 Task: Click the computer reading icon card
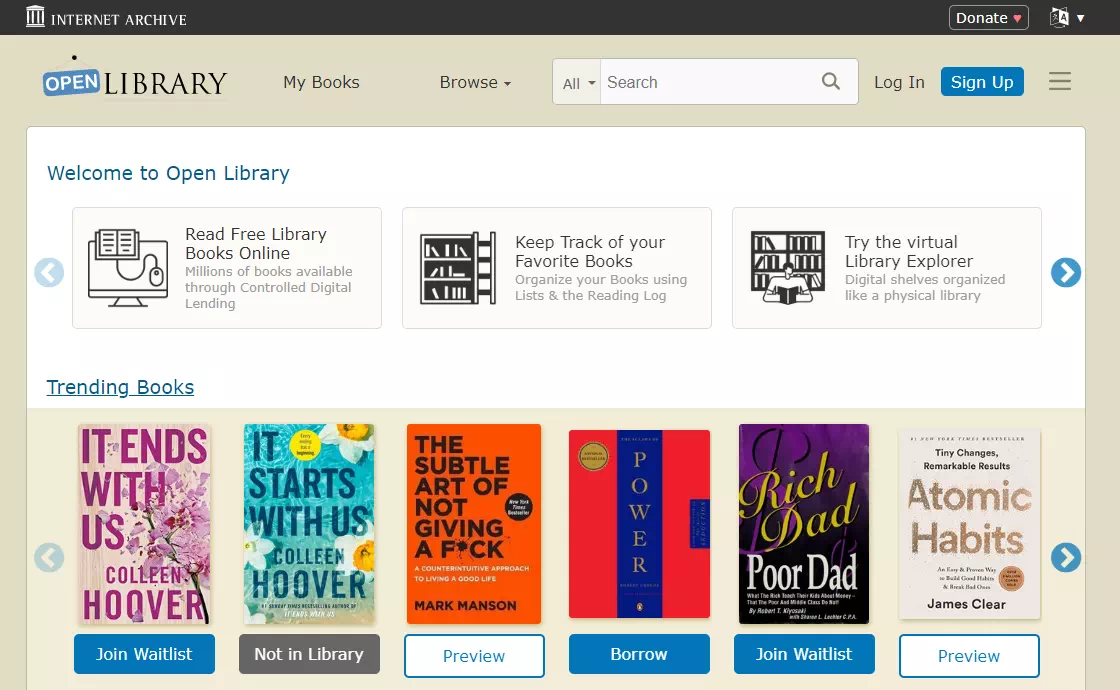(x=128, y=268)
